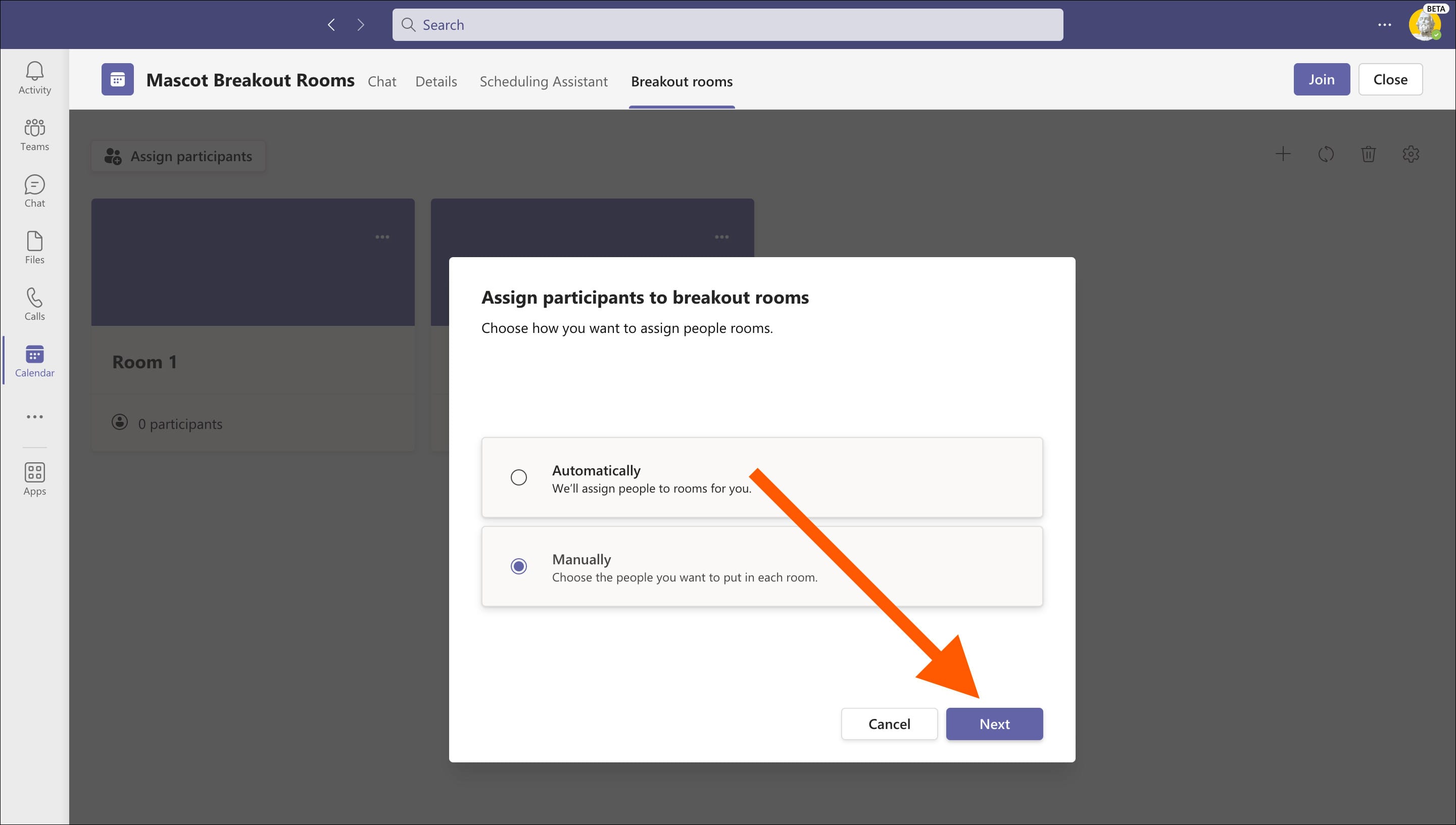1456x825 pixels.
Task: Open the Files sidebar icon
Action: (34, 248)
